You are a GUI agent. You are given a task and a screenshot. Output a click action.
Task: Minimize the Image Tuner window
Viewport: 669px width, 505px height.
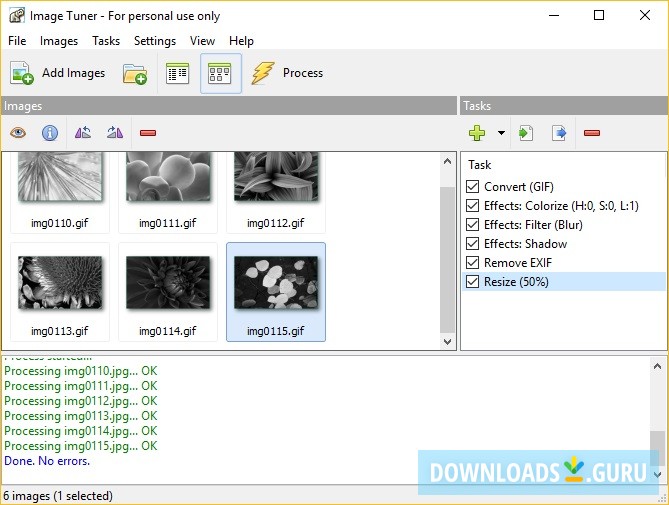(554, 15)
